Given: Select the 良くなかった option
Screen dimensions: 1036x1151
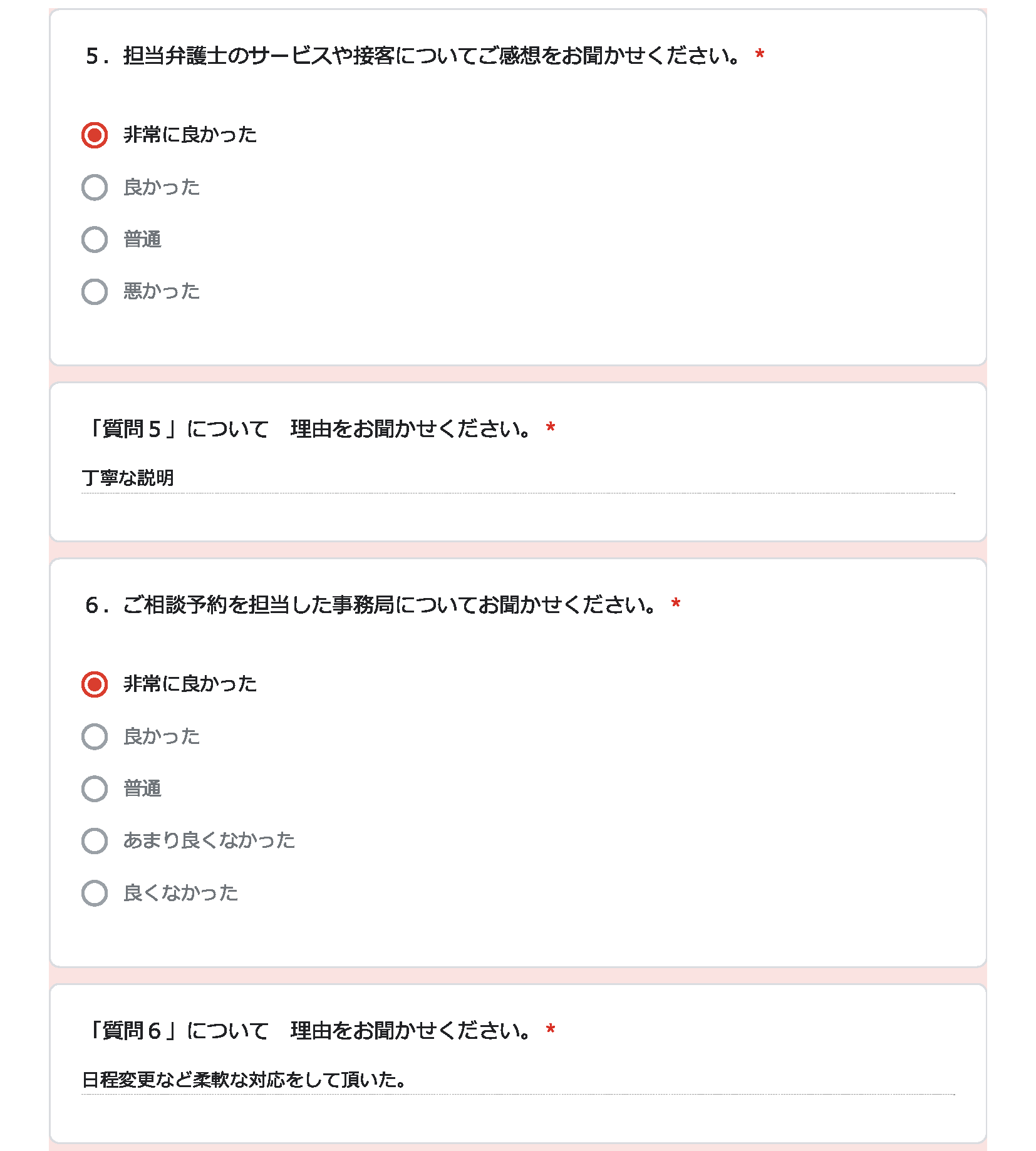Looking at the screenshot, I should coord(95,893).
